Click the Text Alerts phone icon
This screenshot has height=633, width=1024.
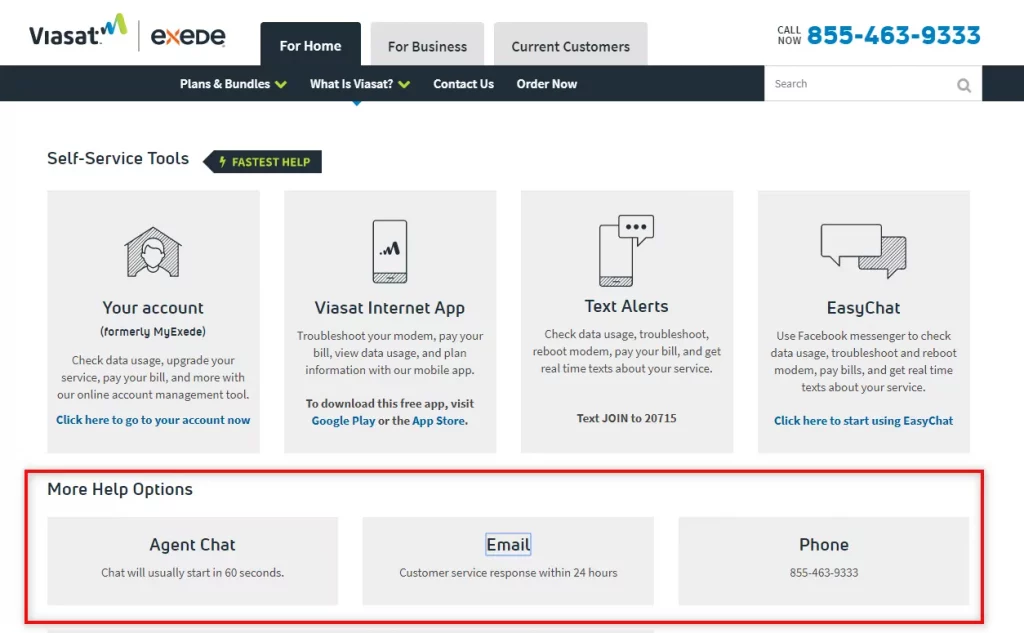coord(626,250)
